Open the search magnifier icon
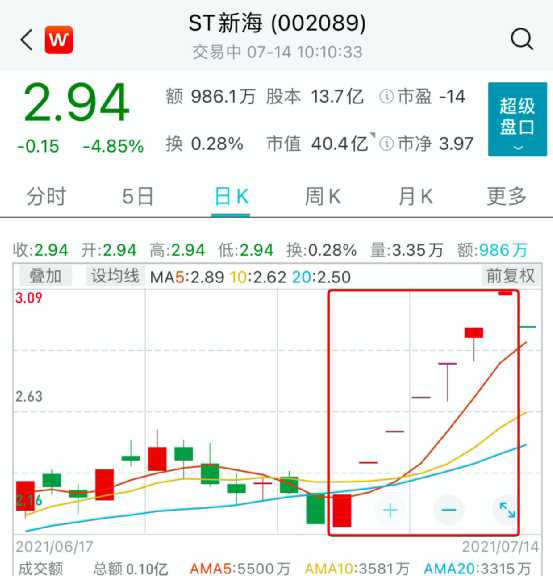The width and height of the screenshot is (553, 576). click(522, 39)
